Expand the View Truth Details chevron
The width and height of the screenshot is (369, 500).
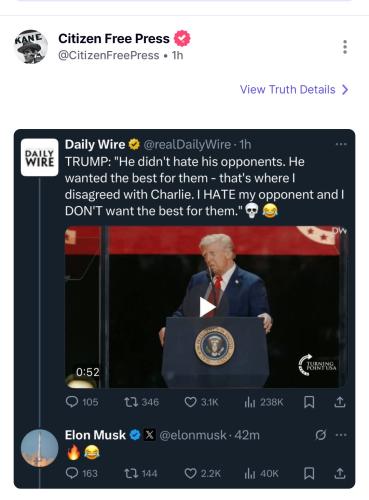[345, 90]
